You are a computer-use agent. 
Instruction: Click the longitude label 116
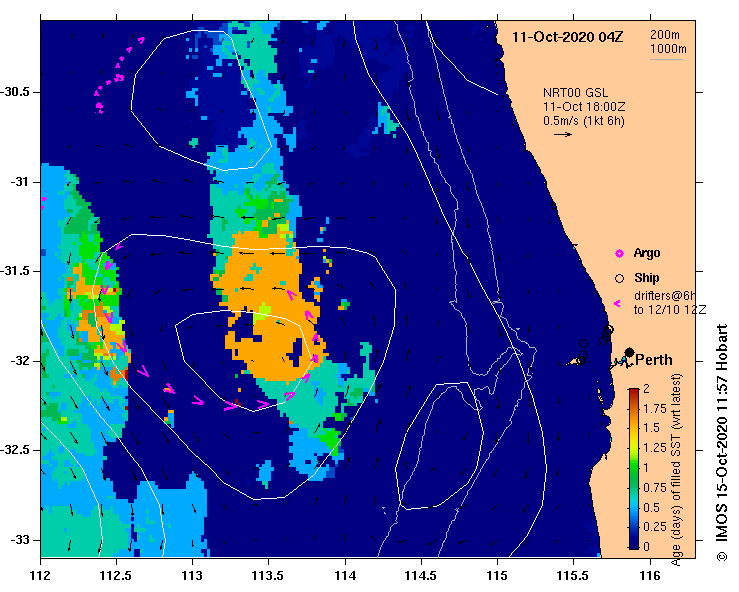coord(650,575)
